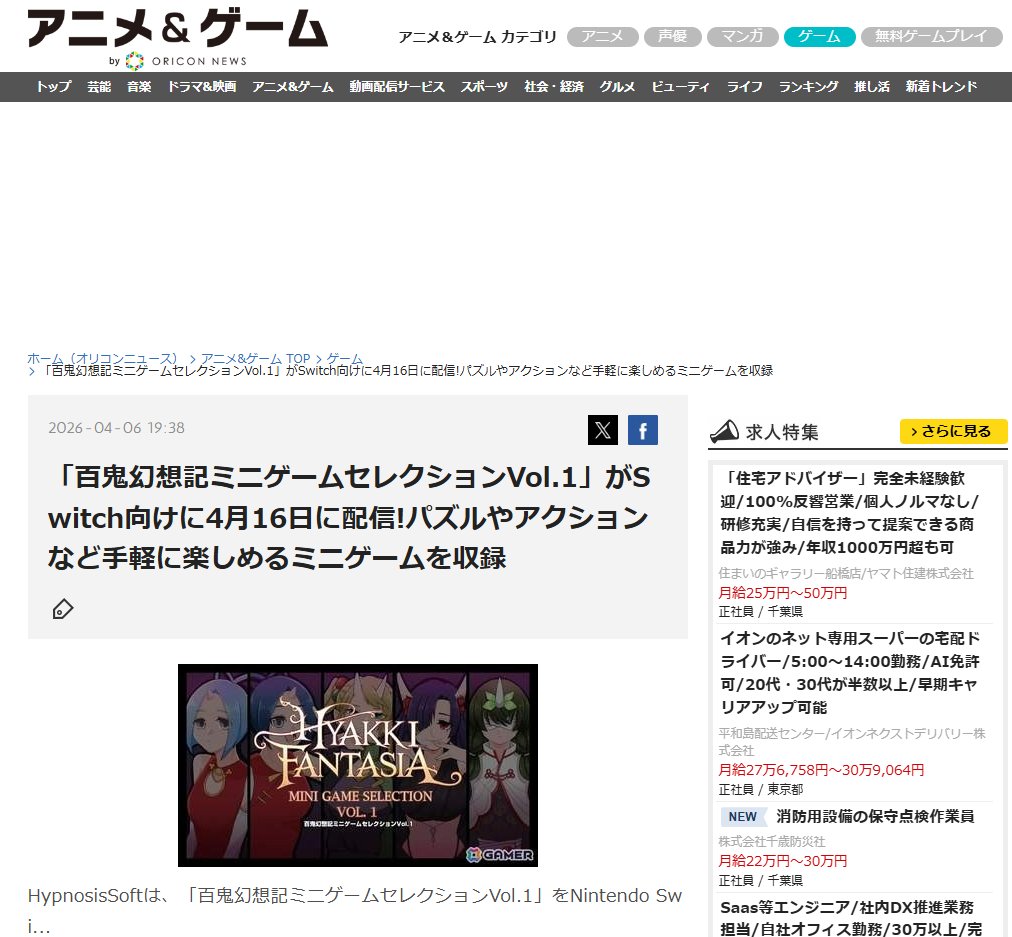Viewport: 1012px width, 937px height.
Task: Open スポーツ in the navigation bar
Action: coord(484,86)
